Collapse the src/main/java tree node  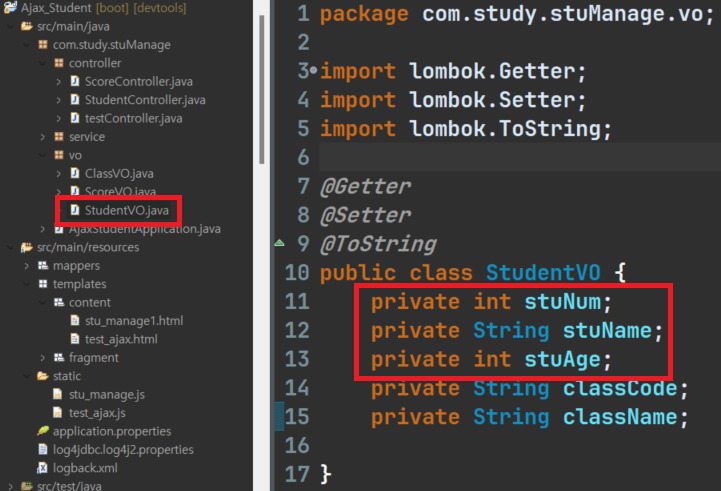click(x=11, y=27)
